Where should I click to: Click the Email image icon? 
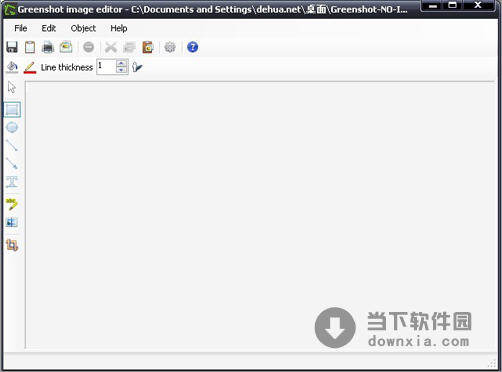(x=66, y=47)
